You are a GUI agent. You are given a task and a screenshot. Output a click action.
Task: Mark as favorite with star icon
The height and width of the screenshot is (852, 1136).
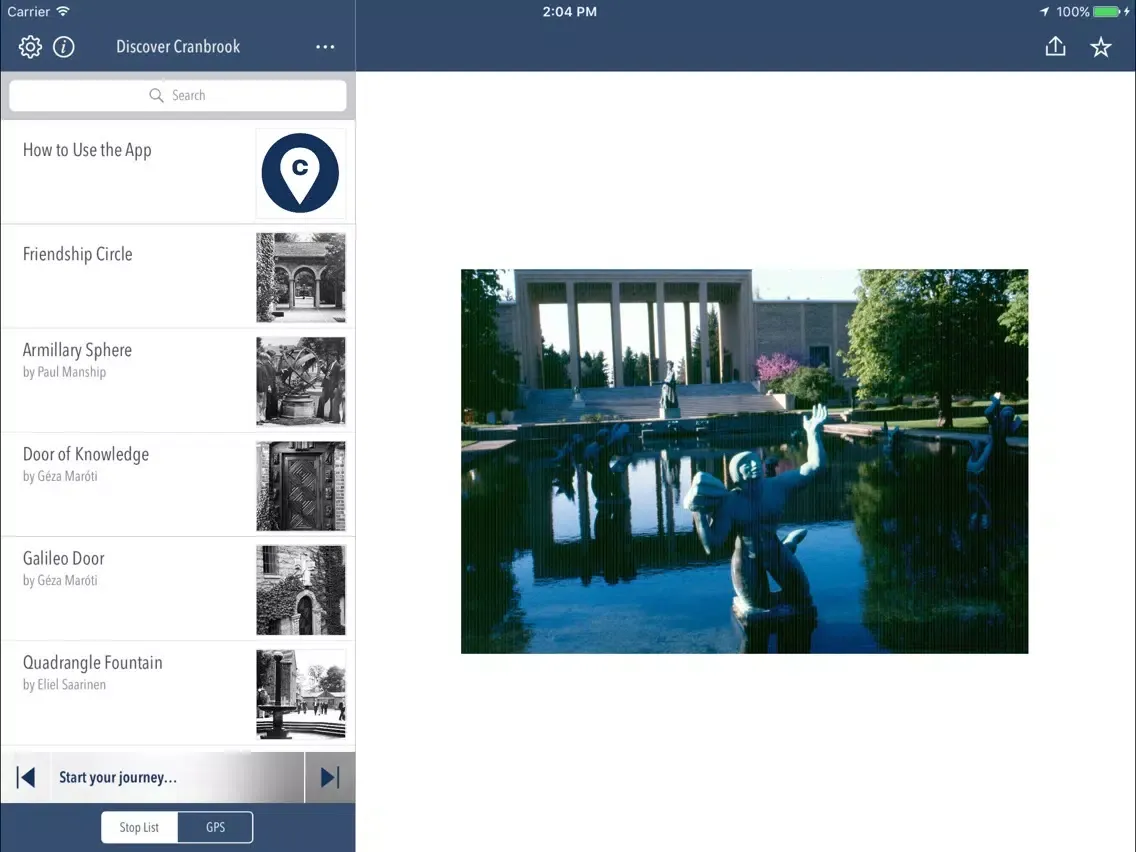click(1100, 47)
